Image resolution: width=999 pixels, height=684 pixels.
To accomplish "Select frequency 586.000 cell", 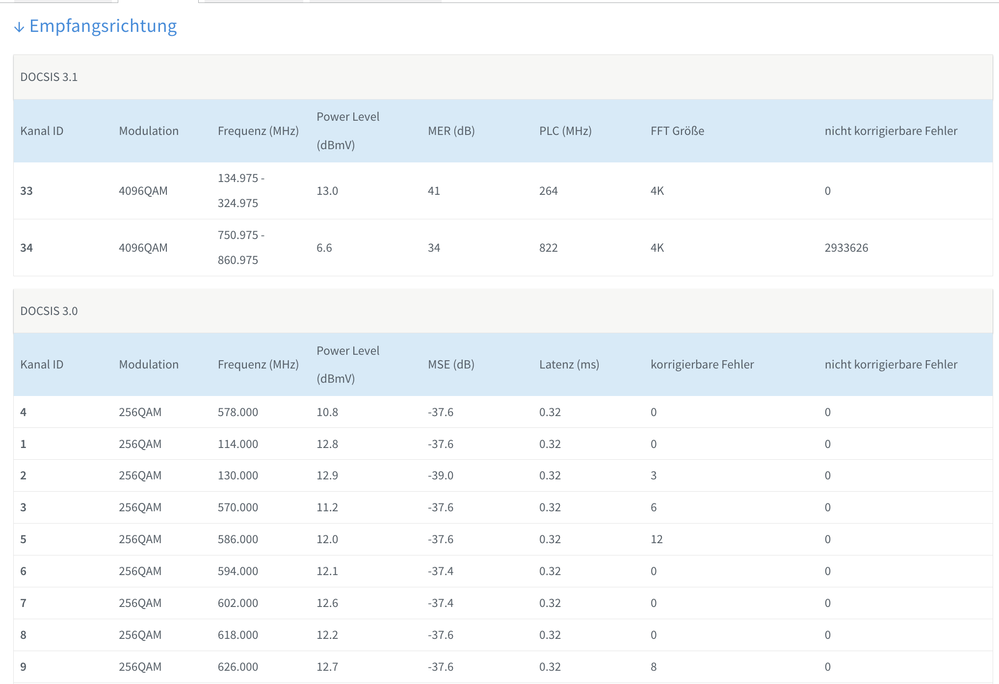I will click(238, 539).
